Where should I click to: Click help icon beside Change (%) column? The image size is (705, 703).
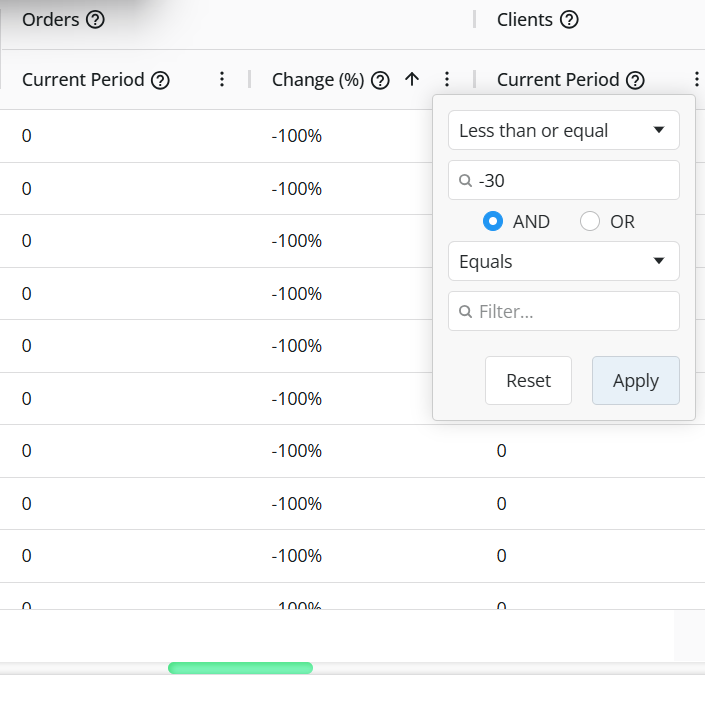[380, 80]
